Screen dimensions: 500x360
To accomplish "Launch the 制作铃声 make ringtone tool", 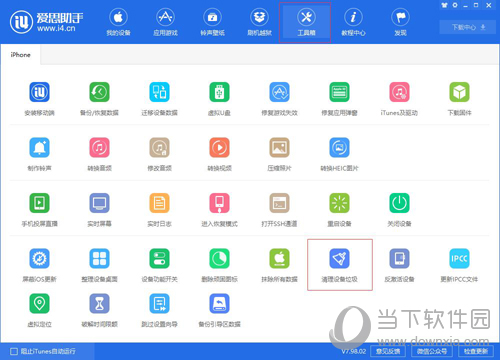I will pyautogui.click(x=39, y=154).
